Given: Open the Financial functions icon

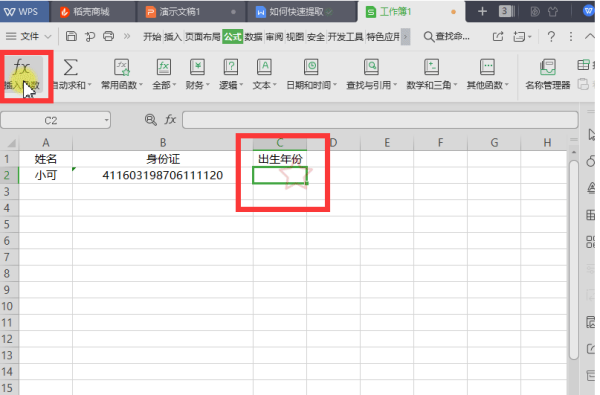Looking at the screenshot, I should [197, 67].
